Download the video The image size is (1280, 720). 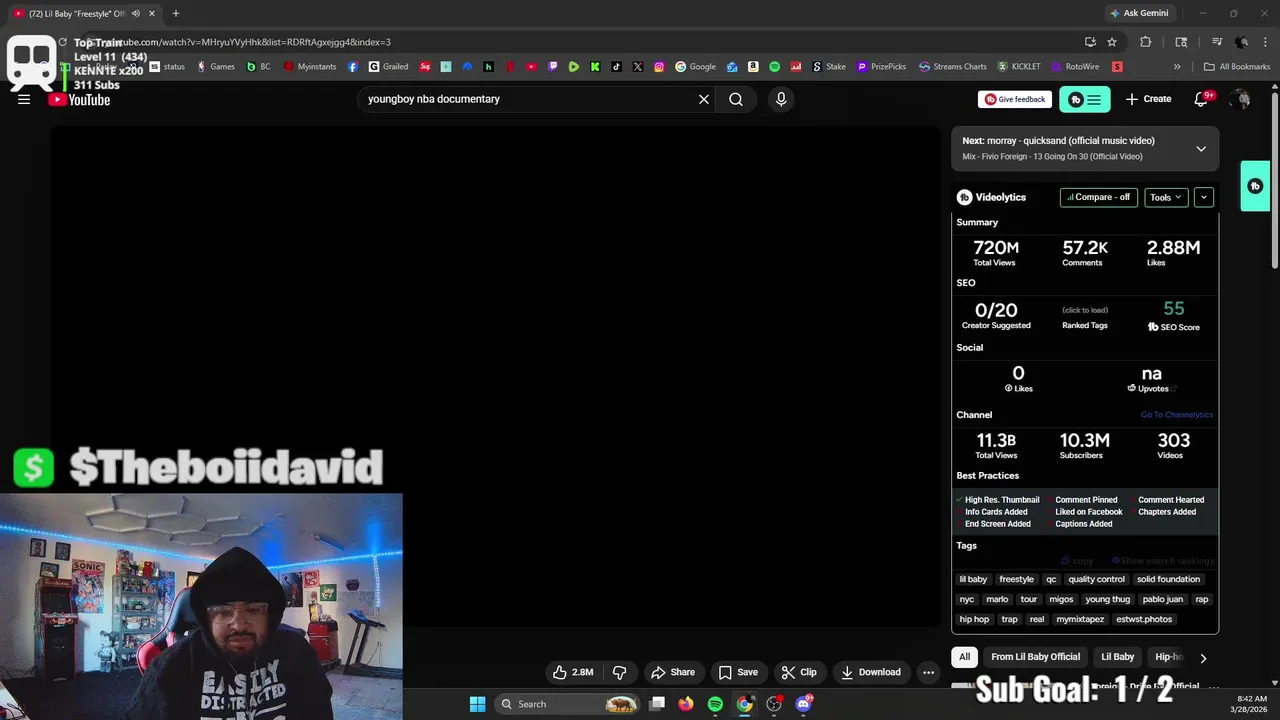click(x=871, y=672)
